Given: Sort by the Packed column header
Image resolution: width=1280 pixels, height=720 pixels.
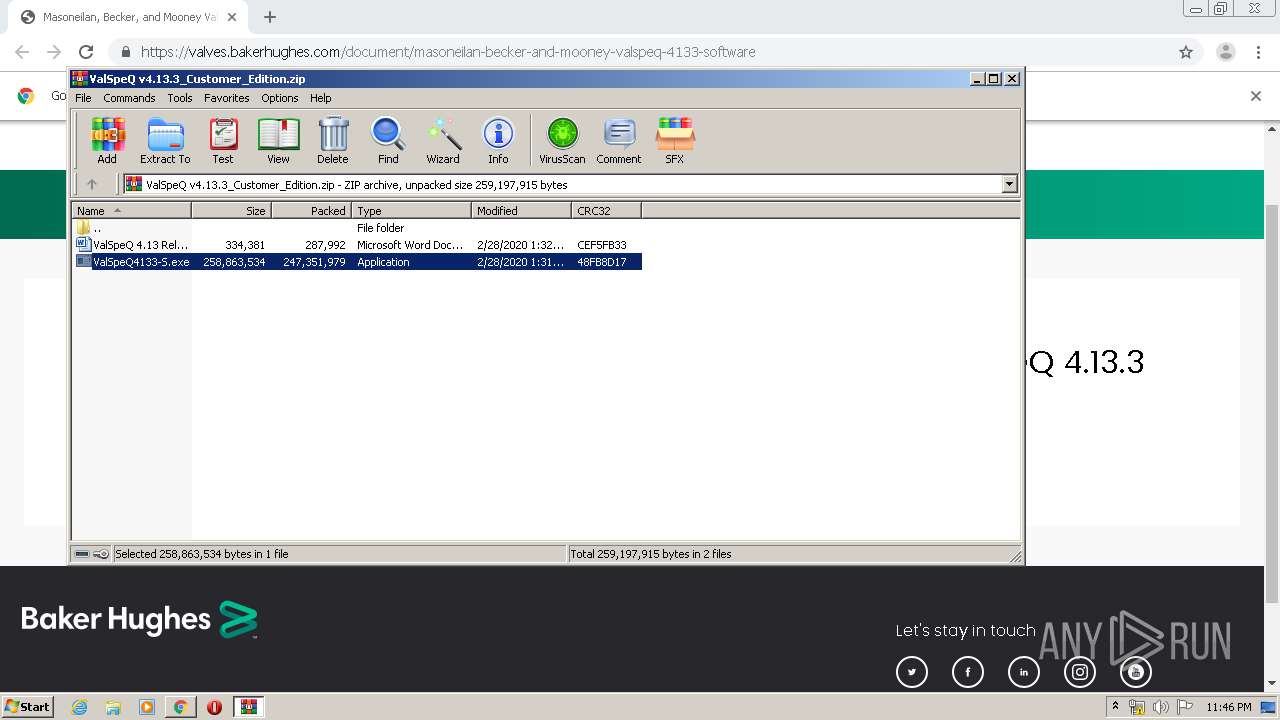Looking at the screenshot, I should [311, 211].
